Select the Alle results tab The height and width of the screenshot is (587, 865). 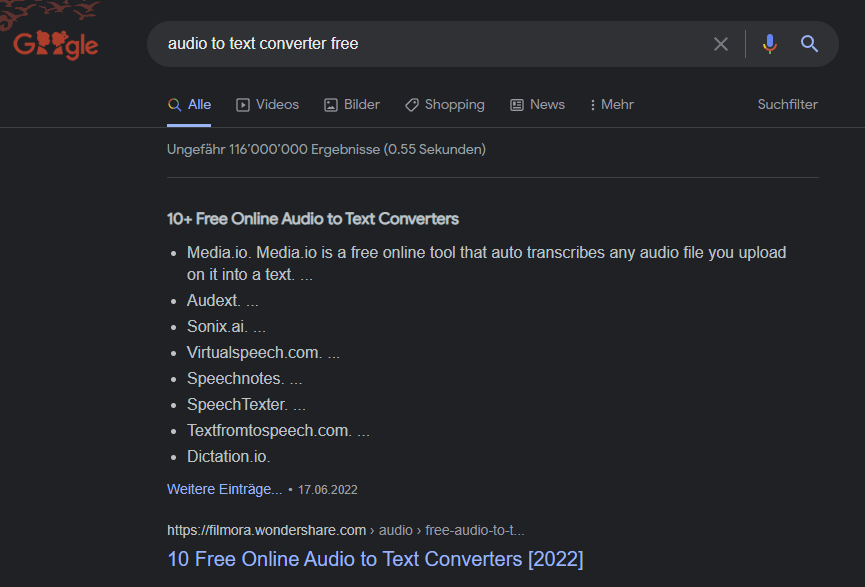pyautogui.click(x=189, y=105)
